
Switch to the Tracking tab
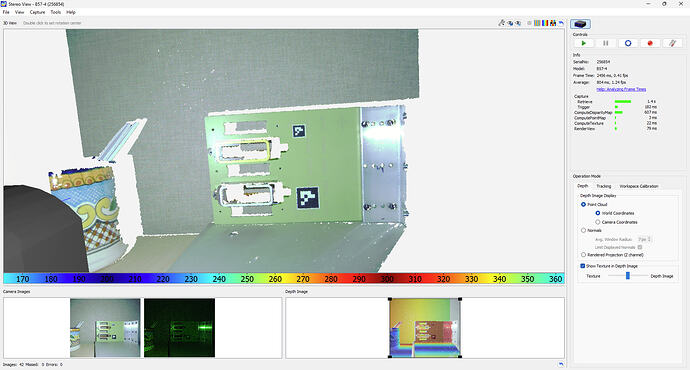click(x=604, y=186)
